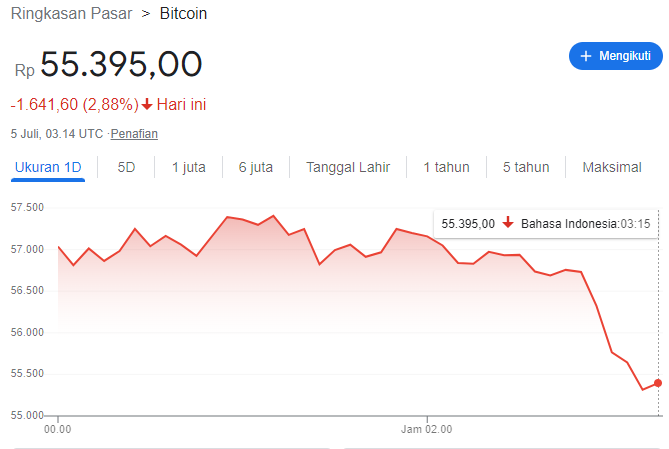669x449 pixels.
Task: Click the red down arrow beside Hari ini
Action: point(147,104)
